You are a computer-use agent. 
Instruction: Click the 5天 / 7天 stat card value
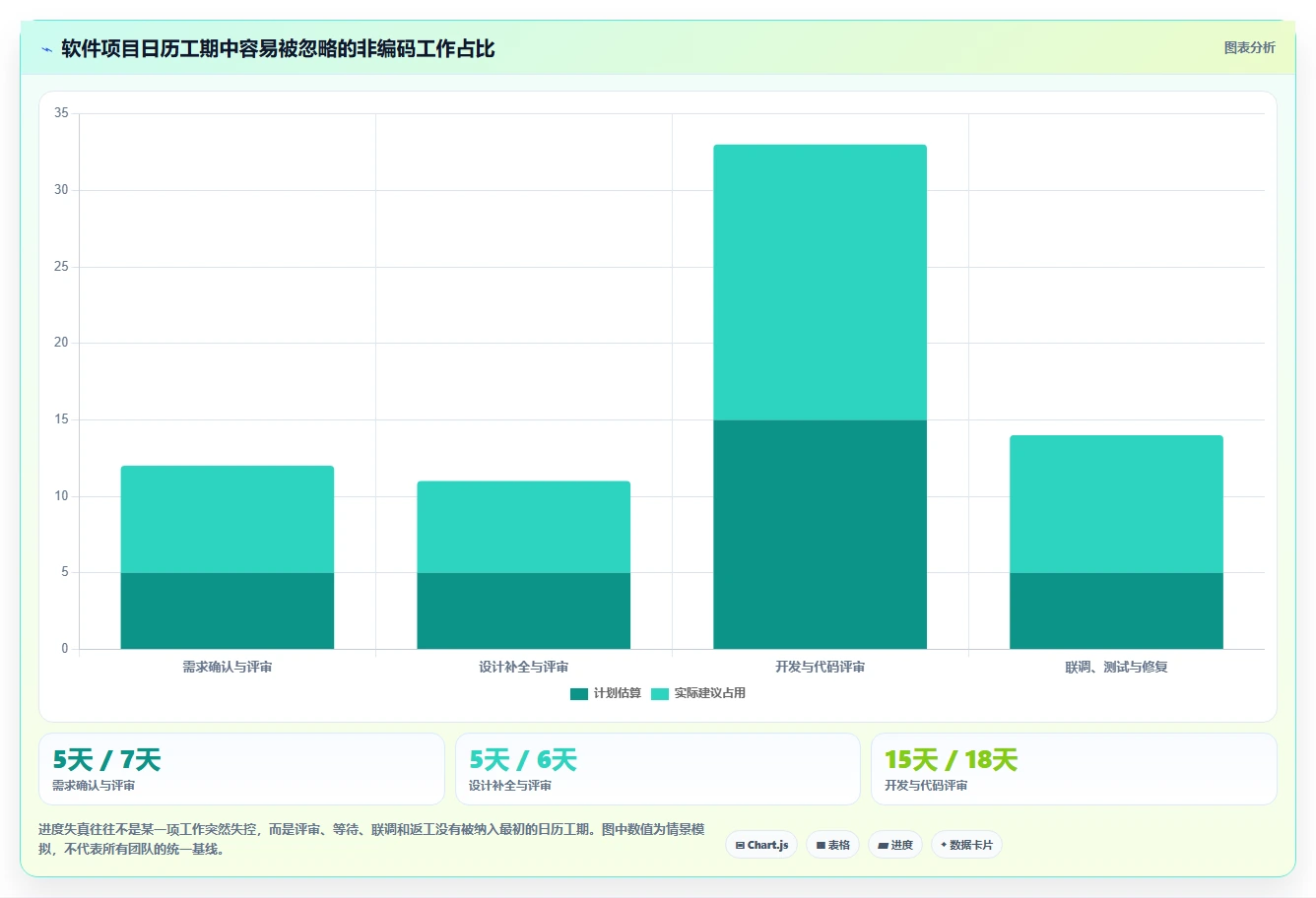(106, 760)
